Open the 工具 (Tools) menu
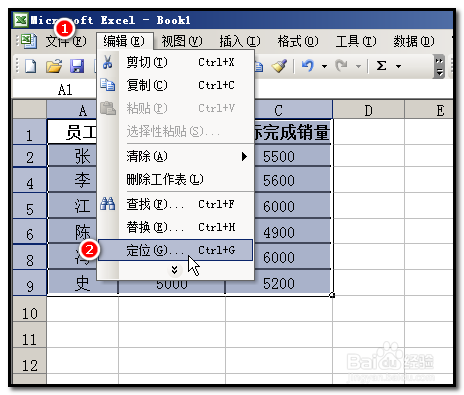 coord(356,41)
